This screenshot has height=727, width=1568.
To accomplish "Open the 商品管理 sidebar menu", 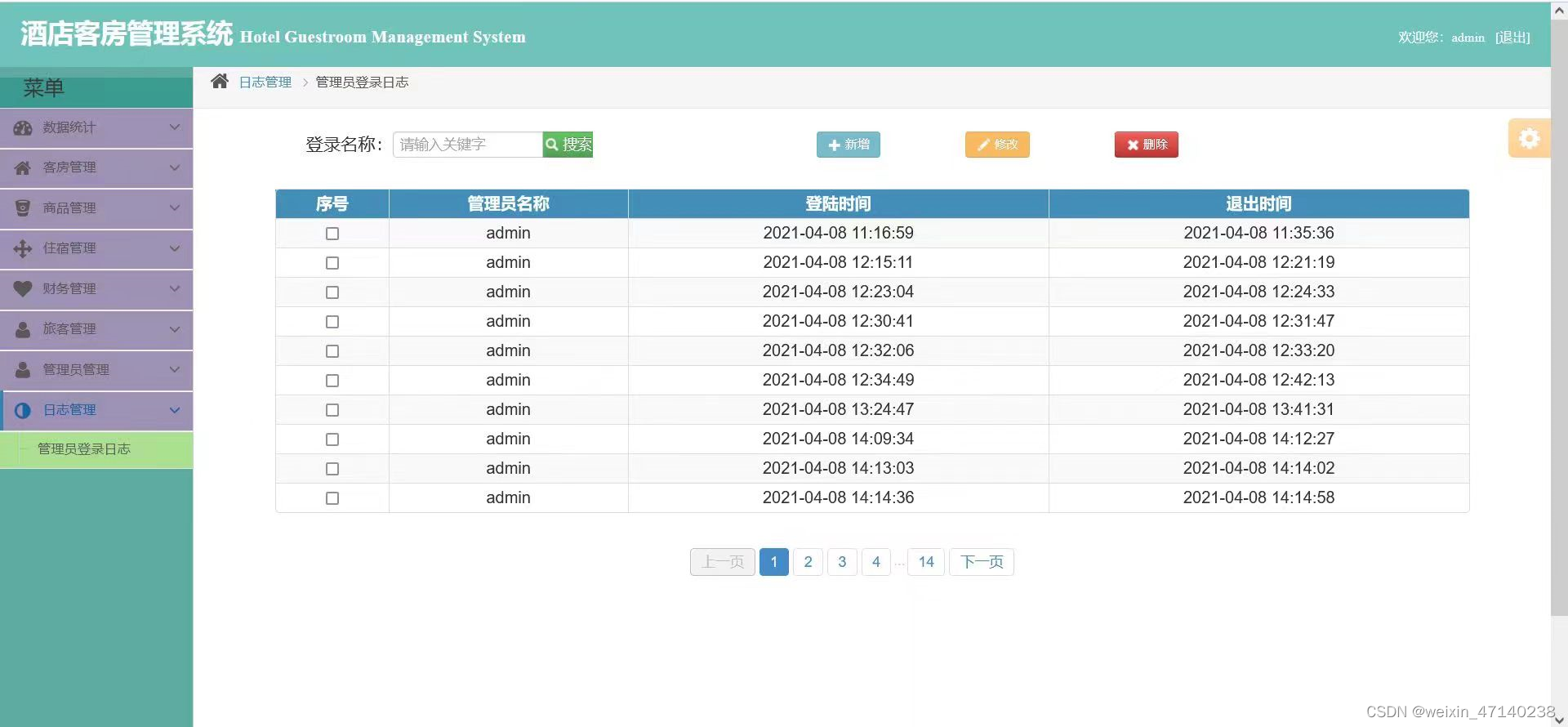I will click(96, 208).
